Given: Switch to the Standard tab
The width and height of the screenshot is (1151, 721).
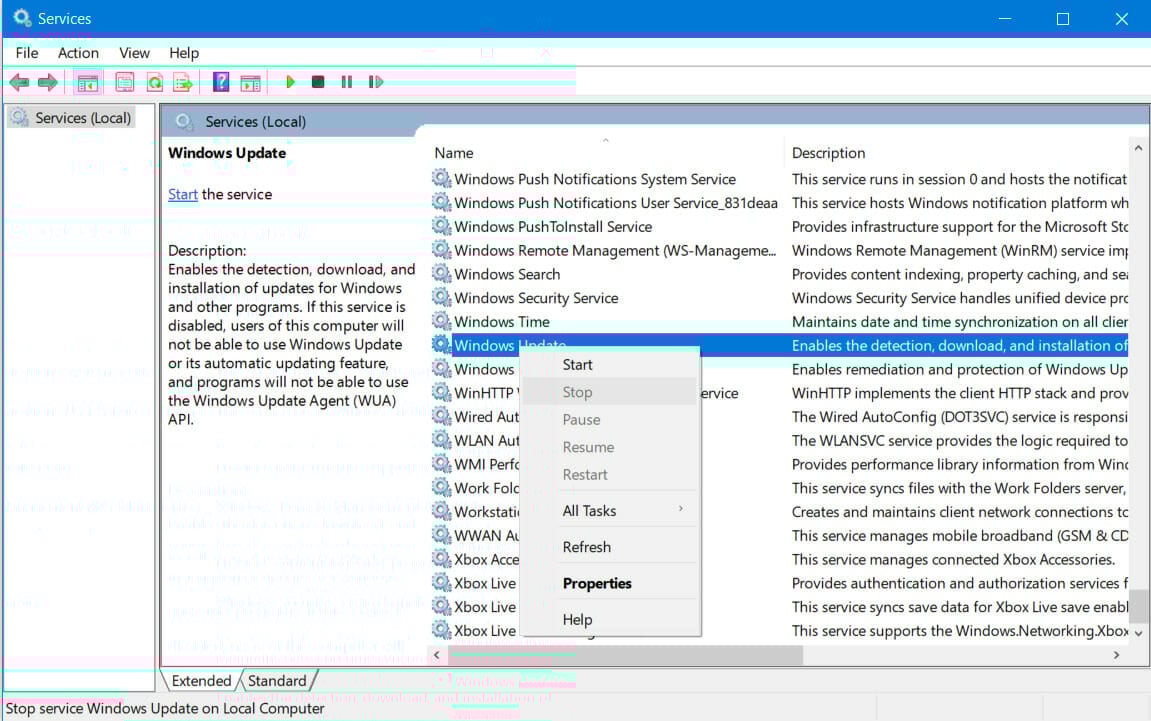Looking at the screenshot, I should point(277,681).
